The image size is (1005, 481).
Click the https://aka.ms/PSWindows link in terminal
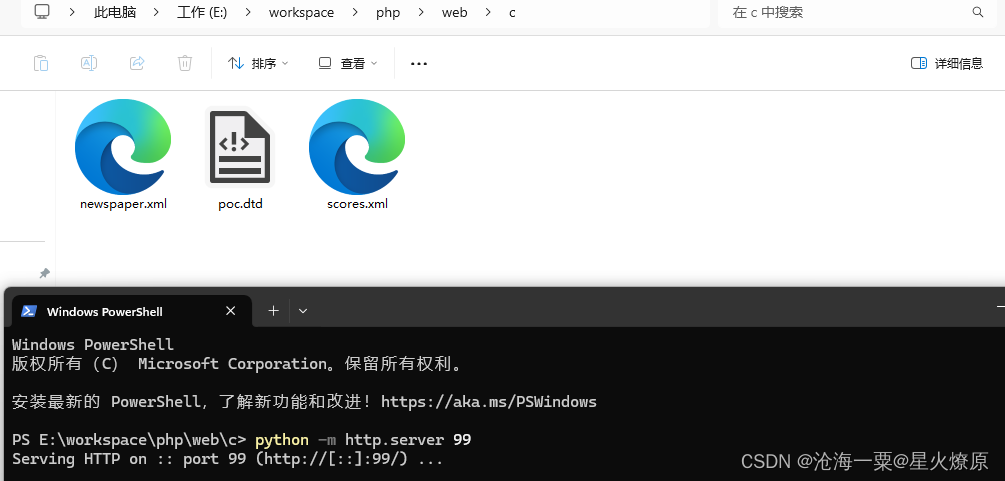tap(489, 402)
